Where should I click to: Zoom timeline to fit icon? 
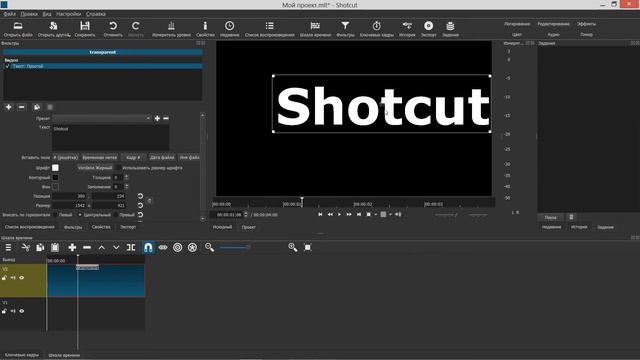pos(308,247)
